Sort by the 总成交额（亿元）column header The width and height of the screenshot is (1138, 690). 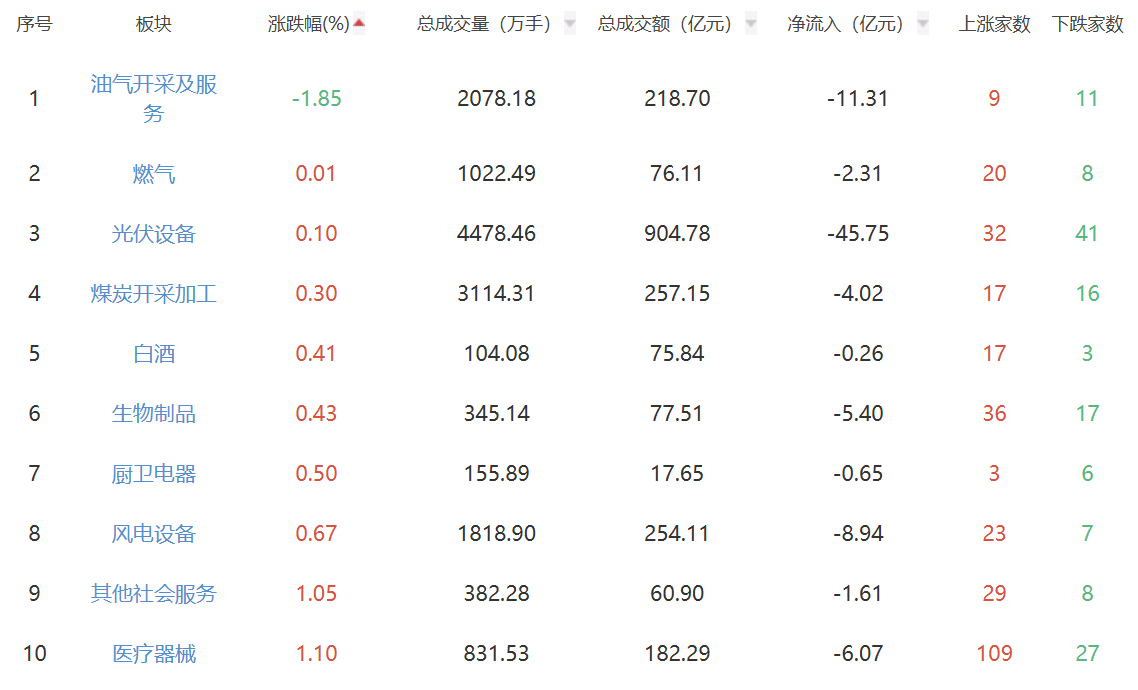click(665, 24)
